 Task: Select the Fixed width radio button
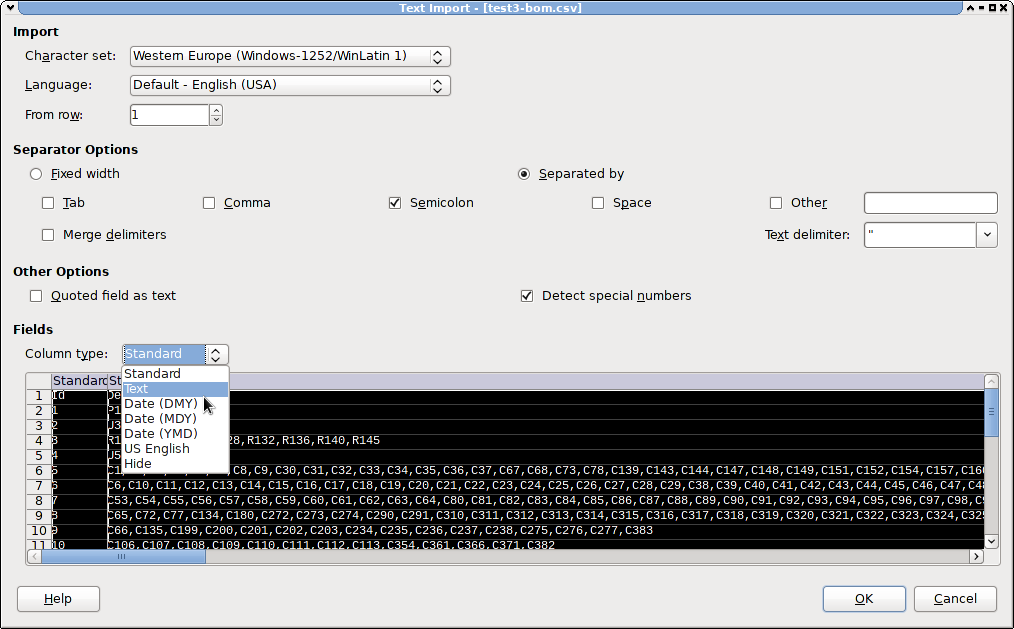coord(37,174)
